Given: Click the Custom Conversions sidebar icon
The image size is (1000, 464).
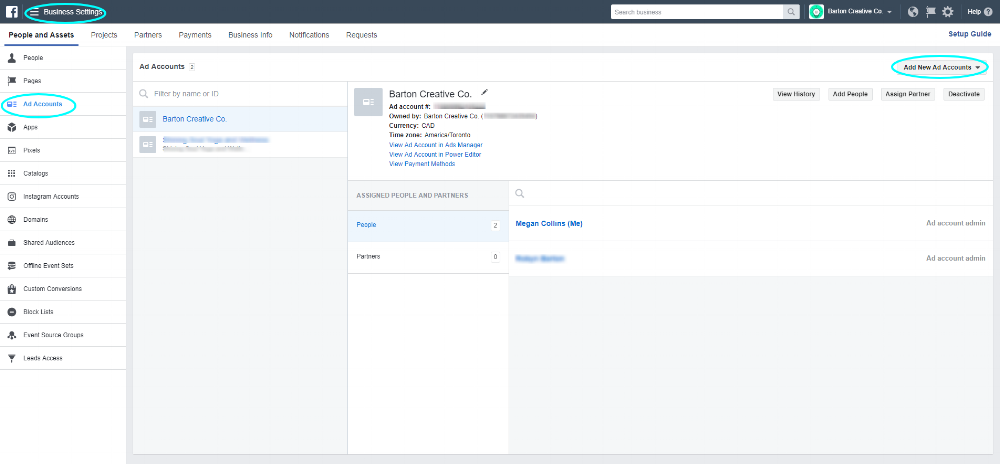Looking at the screenshot, I should click(x=11, y=289).
